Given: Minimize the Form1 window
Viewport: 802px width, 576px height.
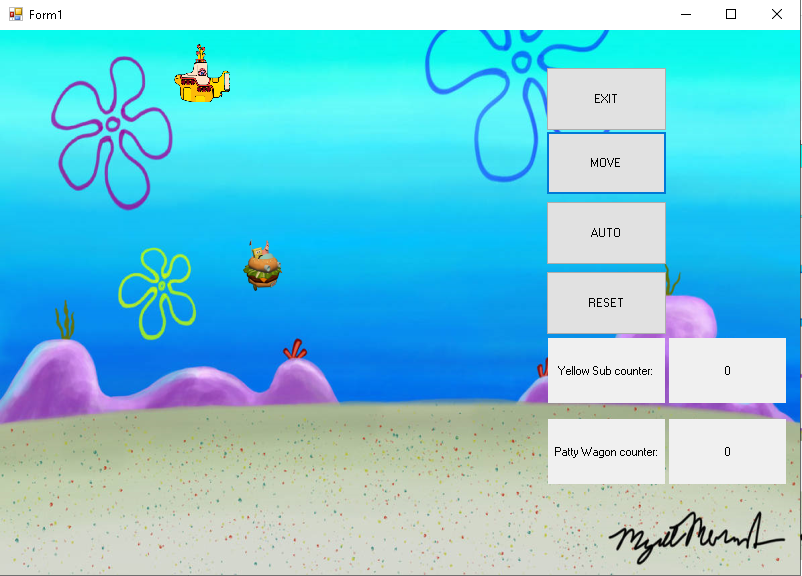Looking at the screenshot, I should 686,14.
